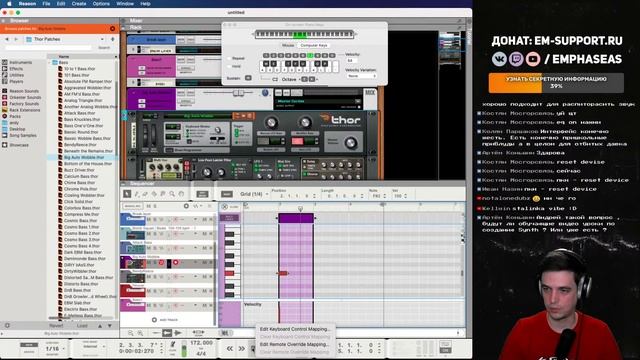Collapse the Rack panel header
640x360 pixels.
click(x=124, y=27)
